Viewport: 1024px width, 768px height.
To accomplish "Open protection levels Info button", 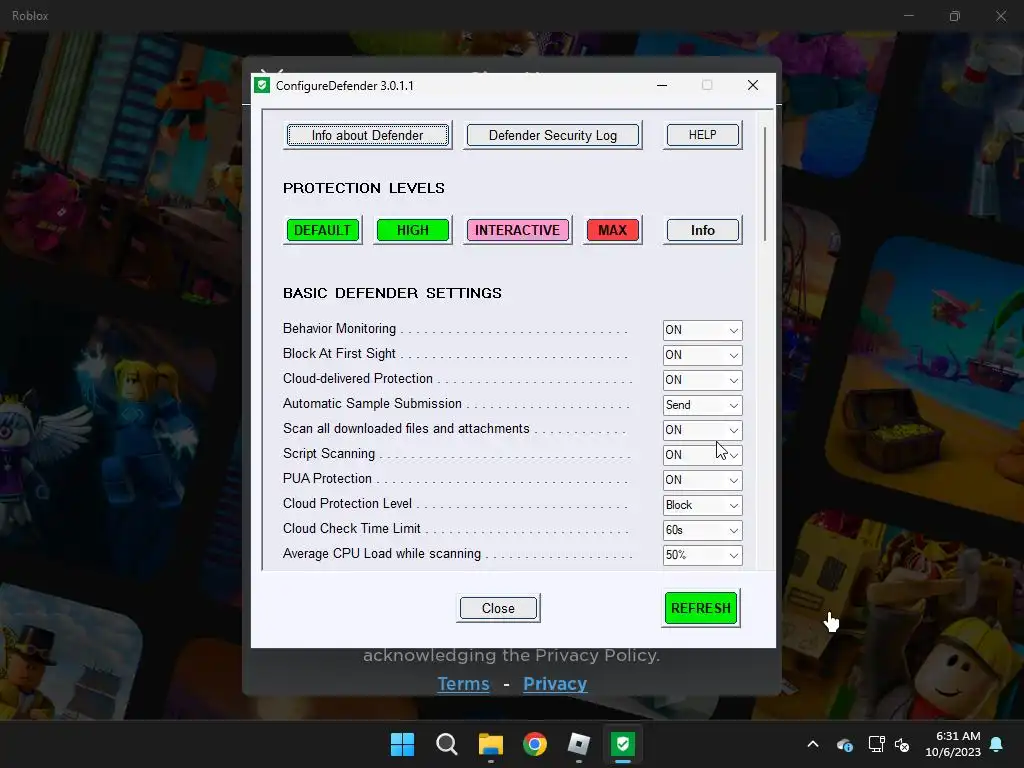I will (703, 230).
